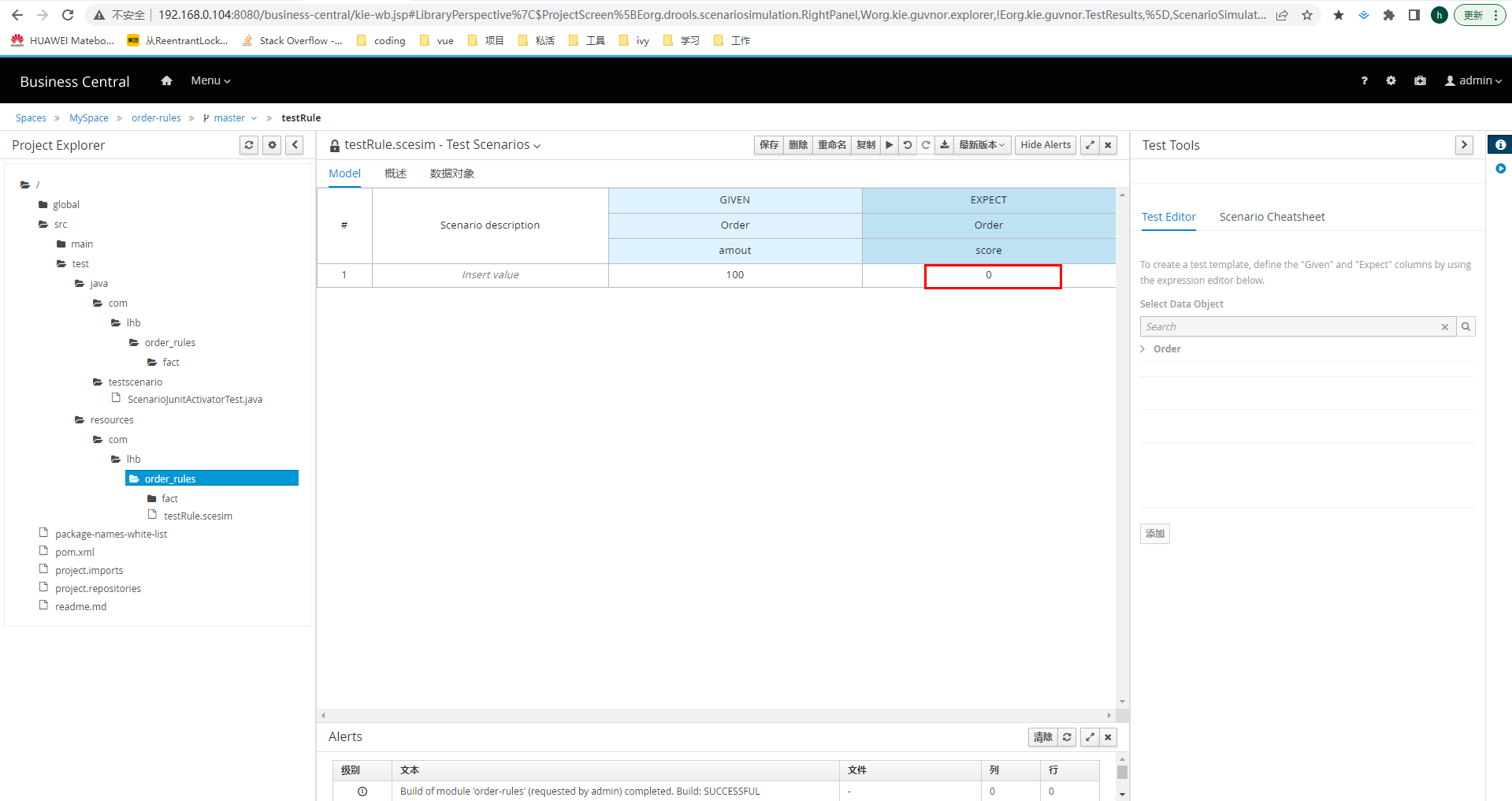
Task: Open the admin user dropdown
Action: point(1473,81)
